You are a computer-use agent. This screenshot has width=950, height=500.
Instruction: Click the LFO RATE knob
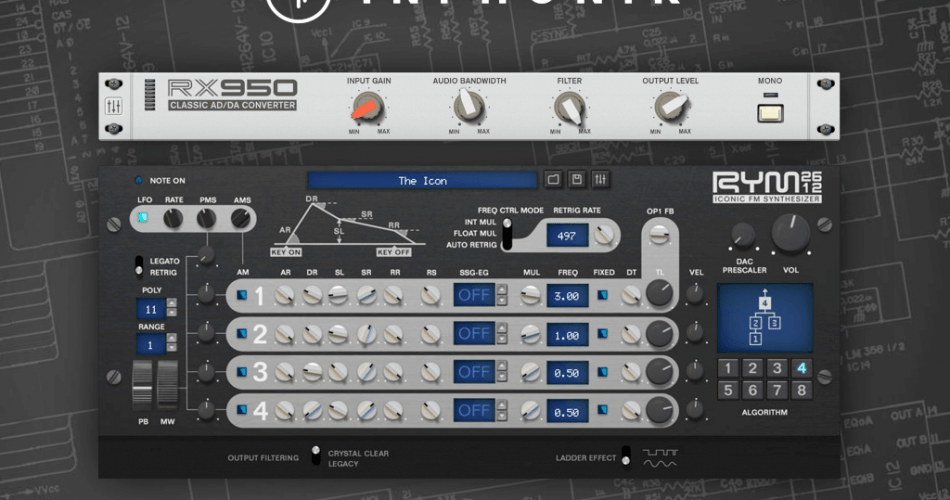point(173,218)
